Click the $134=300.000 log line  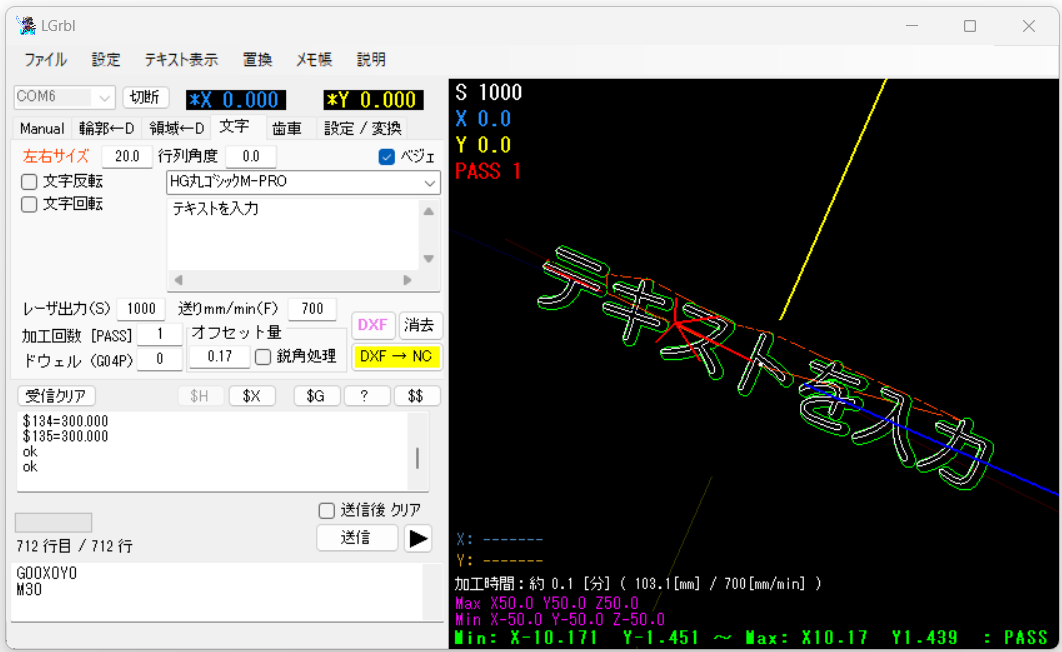[x=65, y=421]
